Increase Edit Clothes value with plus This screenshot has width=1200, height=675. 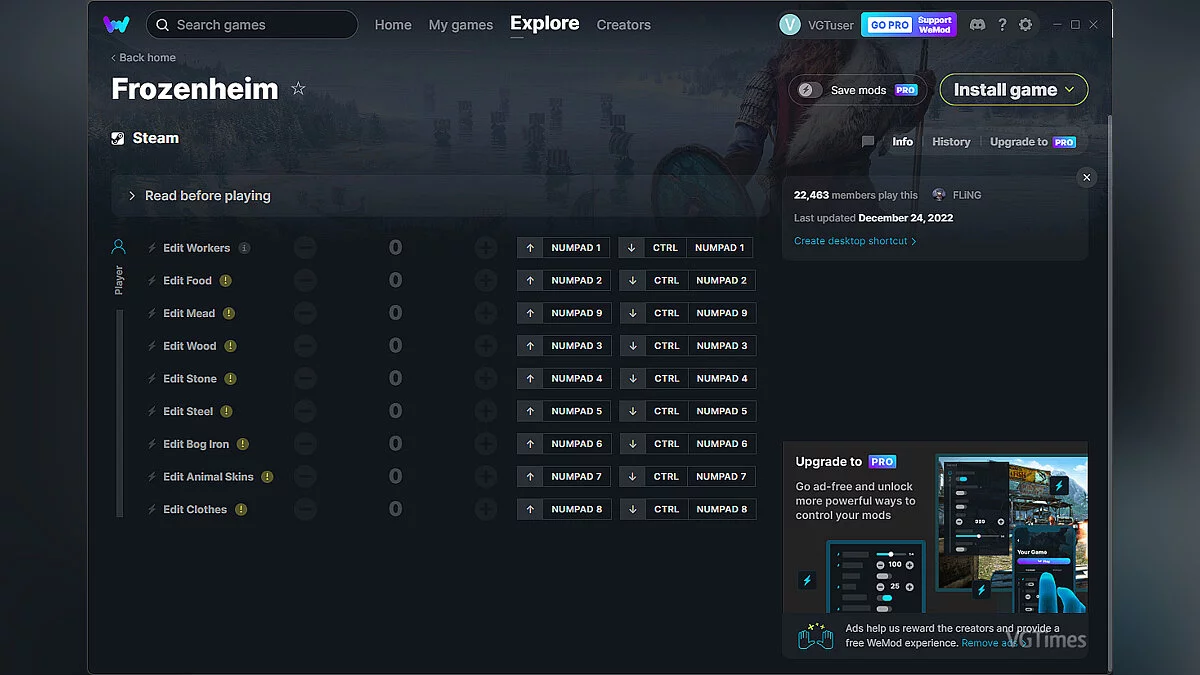pyautogui.click(x=486, y=509)
